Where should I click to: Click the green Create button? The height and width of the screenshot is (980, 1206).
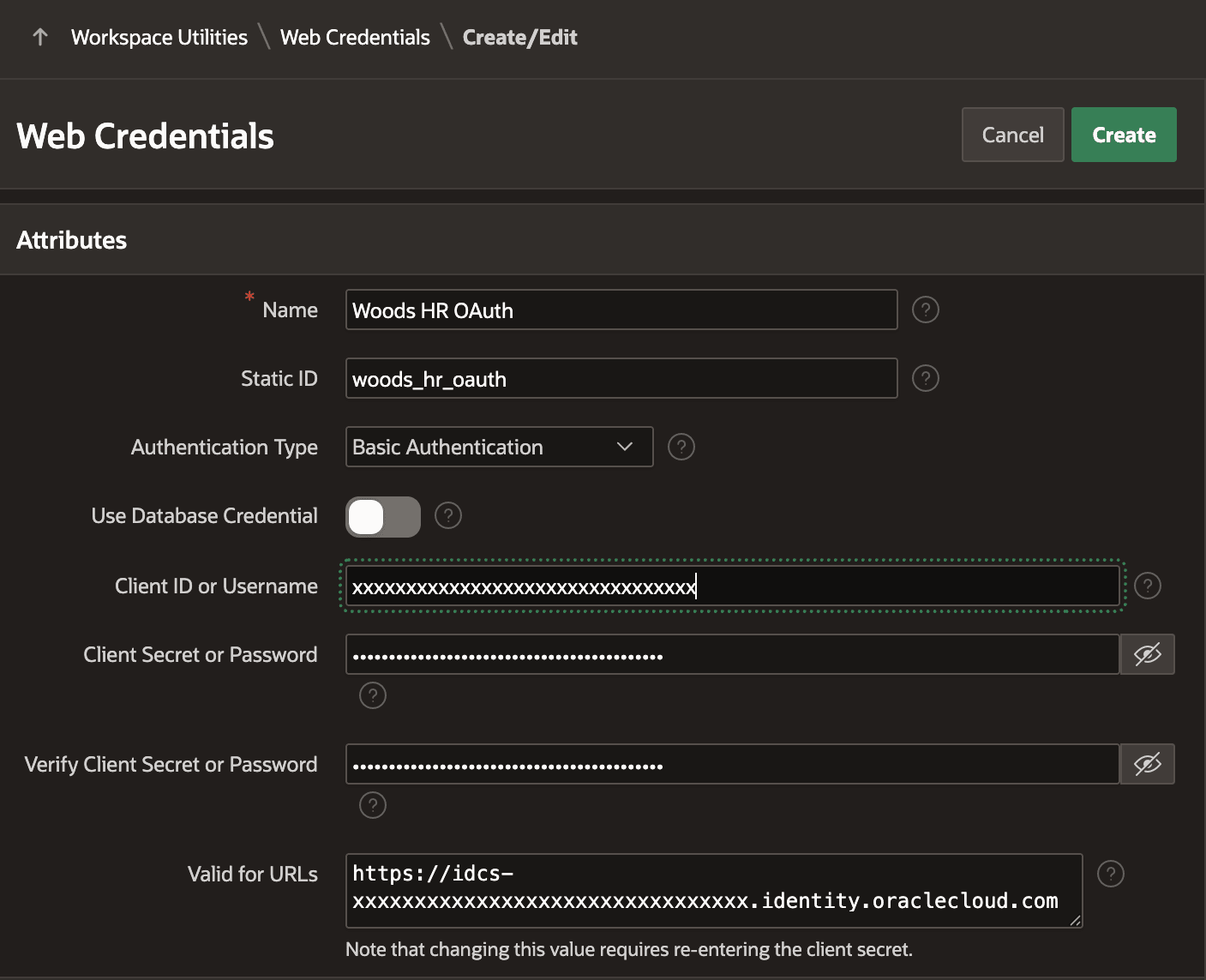[x=1124, y=135]
